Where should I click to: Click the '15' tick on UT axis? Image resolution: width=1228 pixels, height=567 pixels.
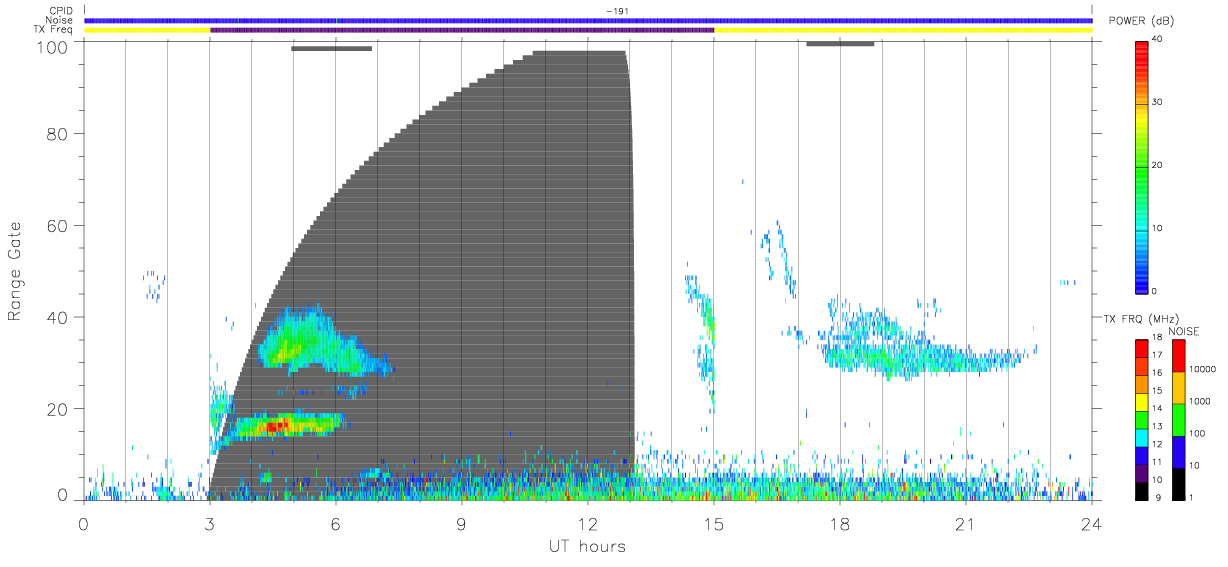[x=714, y=523]
